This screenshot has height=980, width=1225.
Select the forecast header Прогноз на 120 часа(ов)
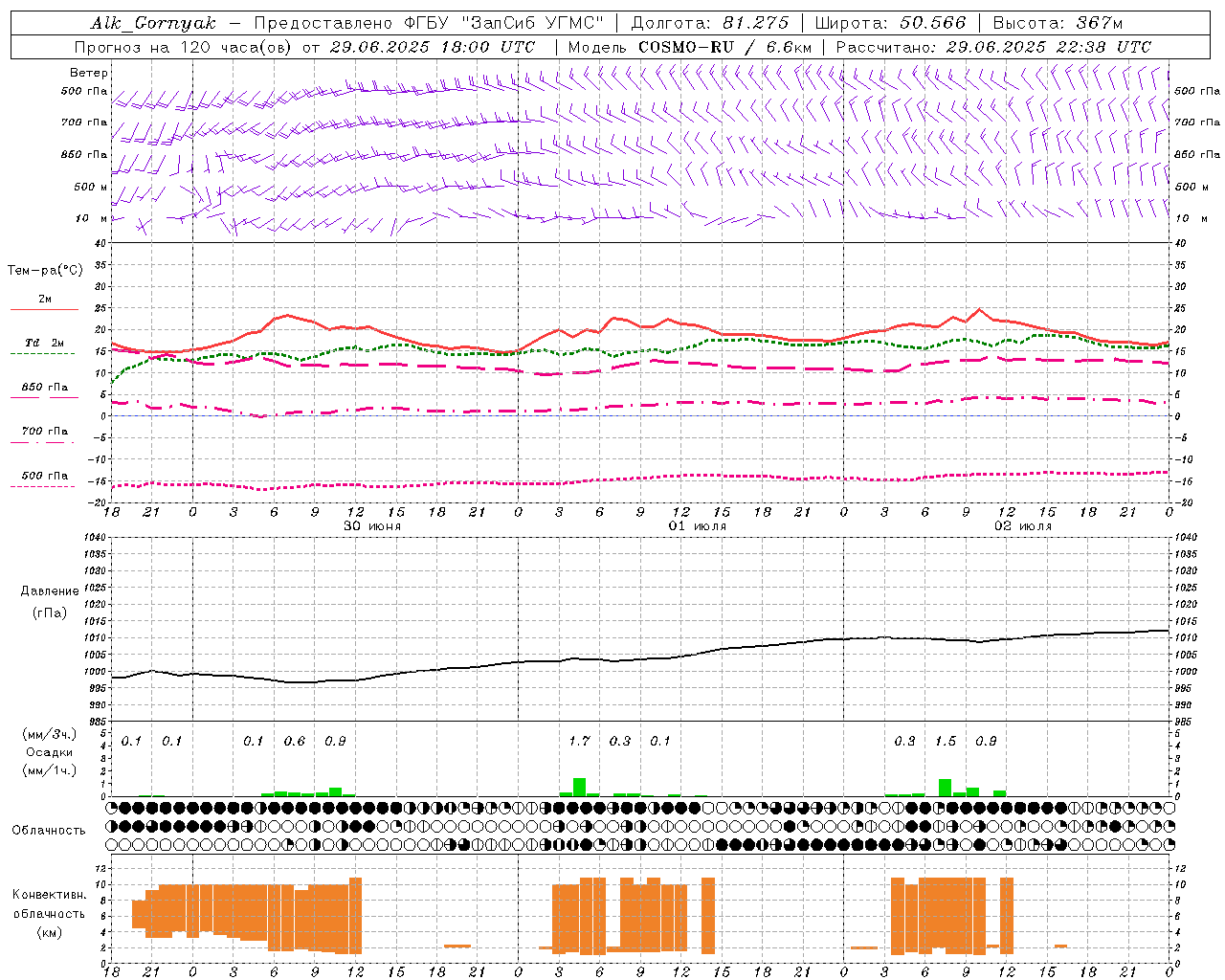tap(184, 47)
